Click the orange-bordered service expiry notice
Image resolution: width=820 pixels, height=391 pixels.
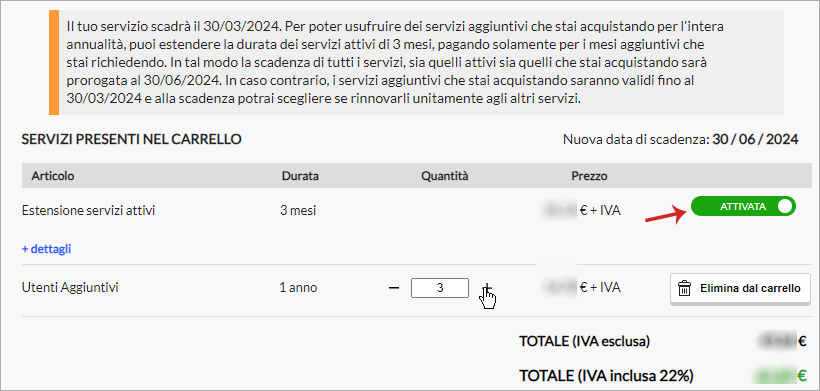coord(416,62)
